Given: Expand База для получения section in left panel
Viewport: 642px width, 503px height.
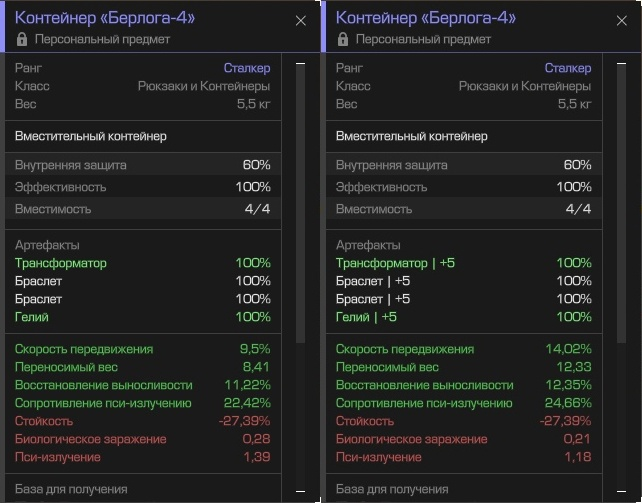Looking at the screenshot, I should pyautogui.click(x=71, y=489).
